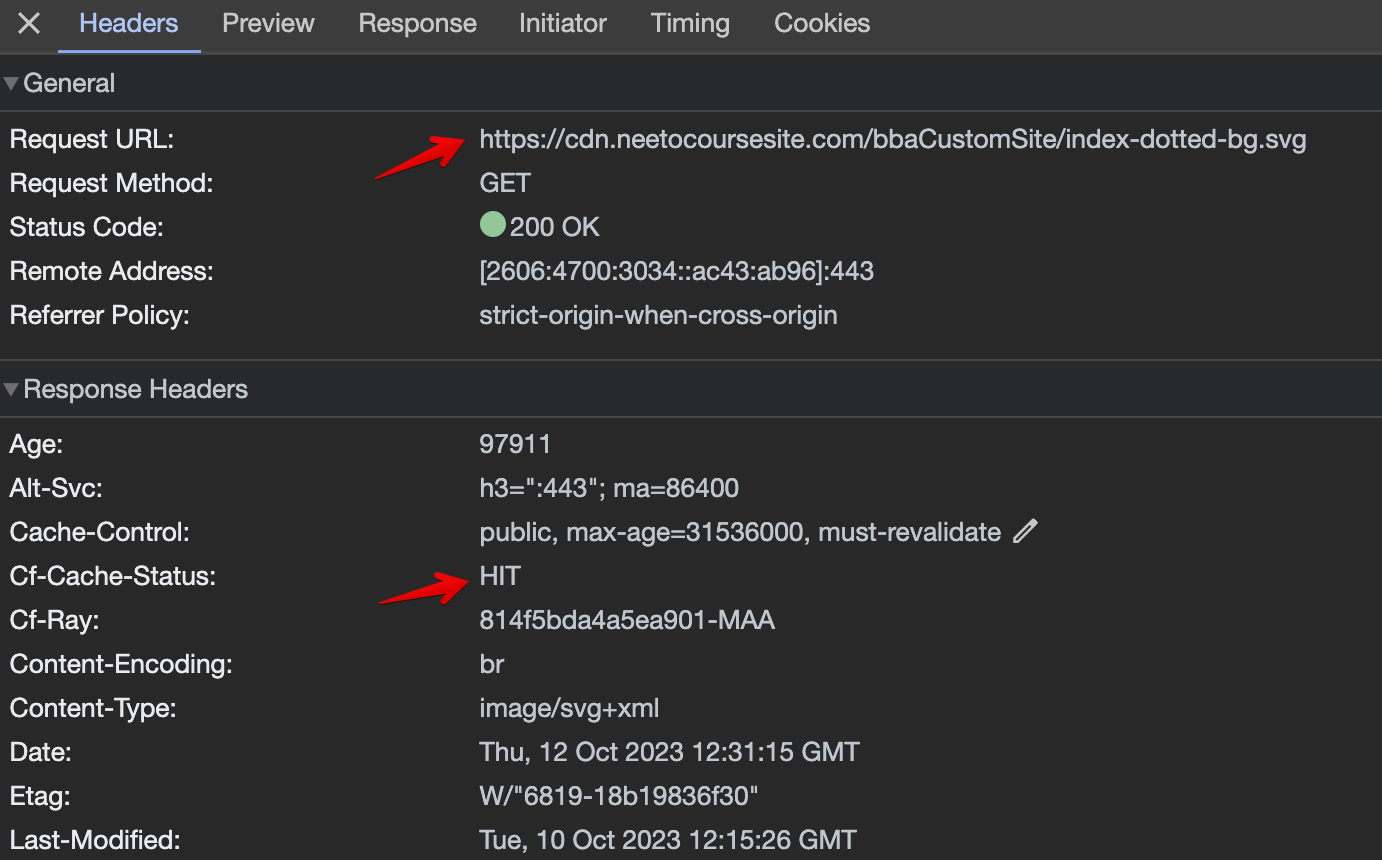1382x860 pixels.
Task: Click the Content-Type image/svg+xml value
Action: 568,707
